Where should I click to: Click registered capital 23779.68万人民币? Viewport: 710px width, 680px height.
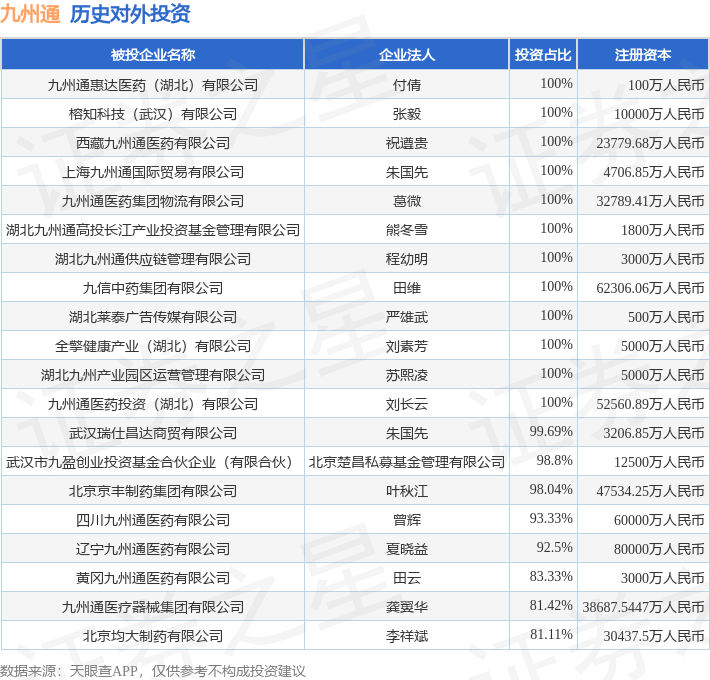coord(650,143)
